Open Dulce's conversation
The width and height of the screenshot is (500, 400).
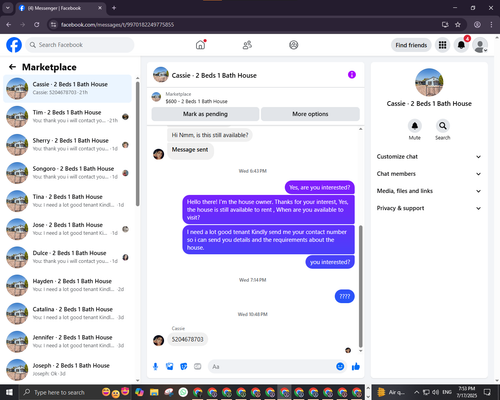pos(67,257)
